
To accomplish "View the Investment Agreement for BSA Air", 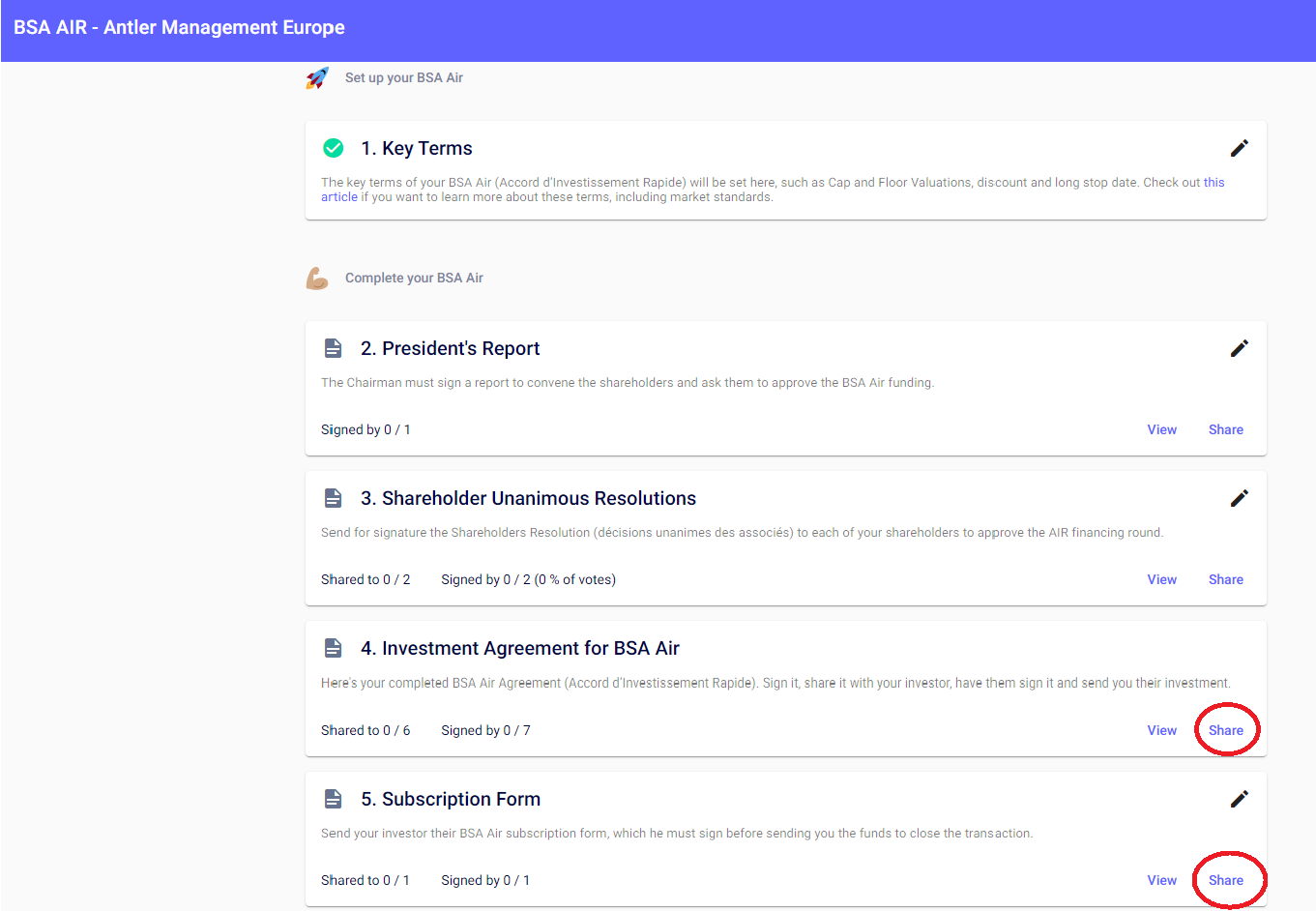I will coord(1161,730).
